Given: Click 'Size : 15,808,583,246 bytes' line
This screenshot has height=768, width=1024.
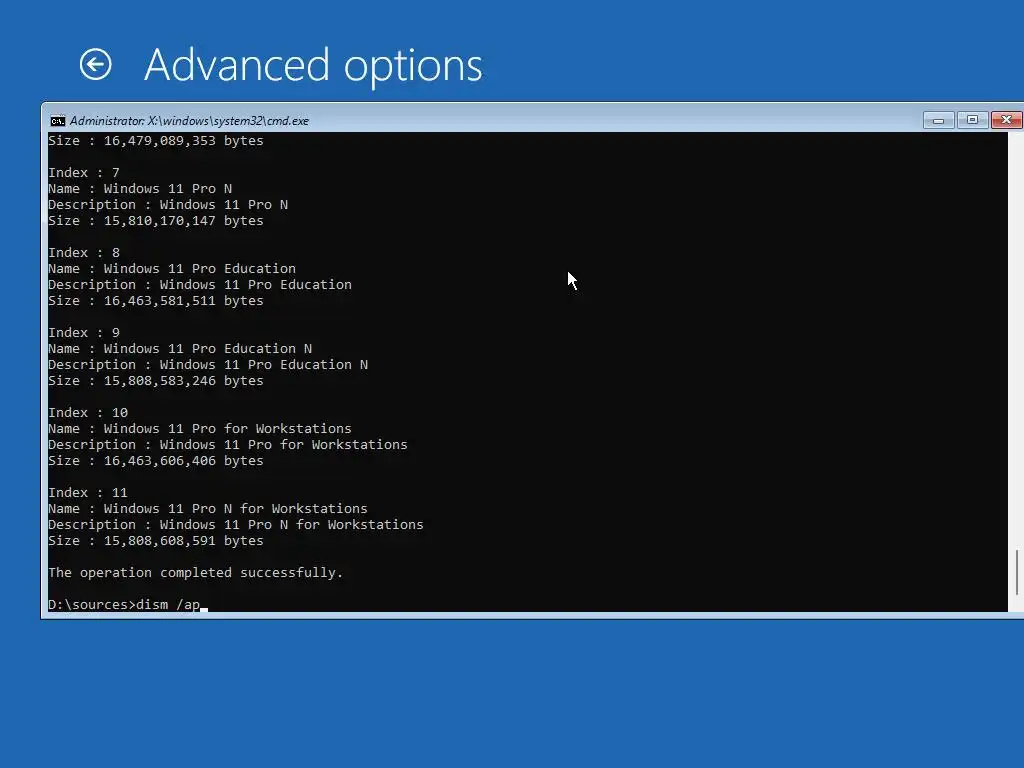Looking at the screenshot, I should tap(155, 381).
